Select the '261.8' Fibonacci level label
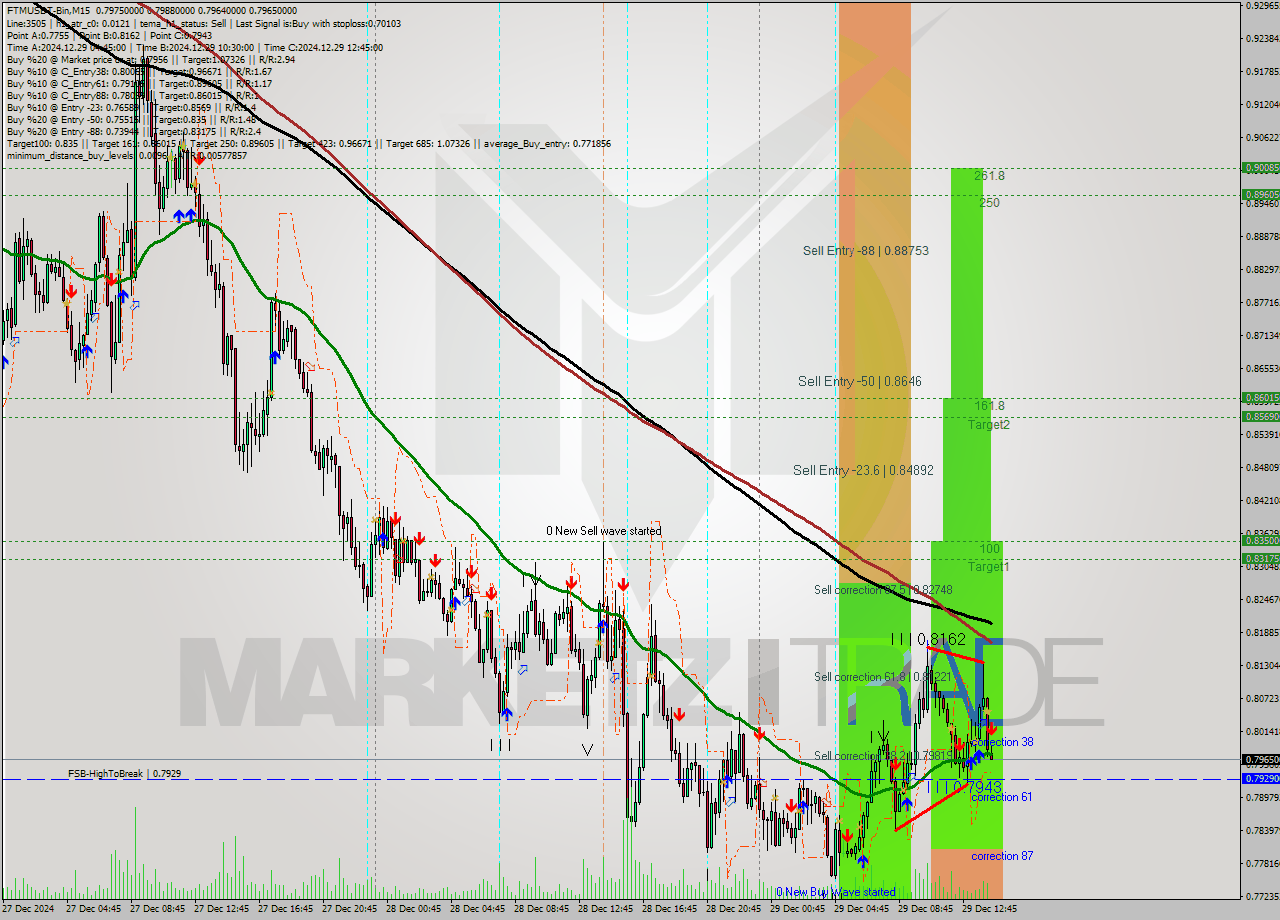Viewport: 1280px width, 920px height. point(990,176)
